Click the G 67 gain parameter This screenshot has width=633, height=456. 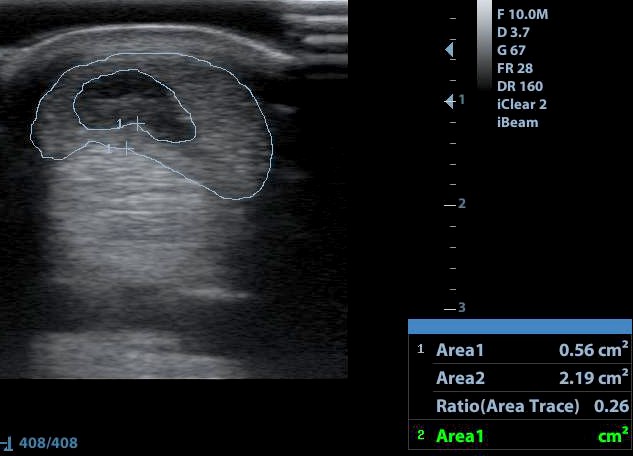point(517,50)
